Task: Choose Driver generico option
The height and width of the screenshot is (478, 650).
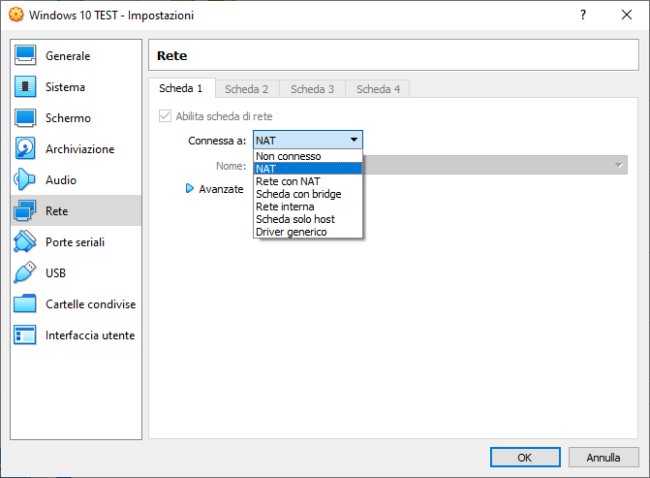Action: pos(308,232)
